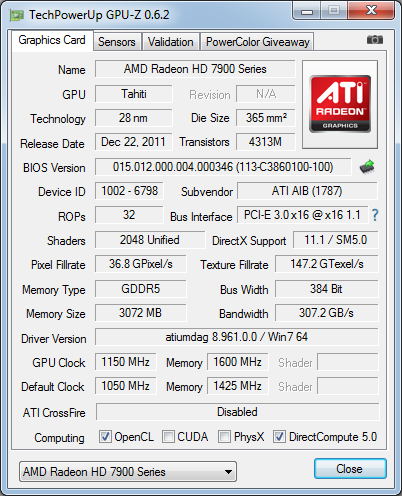Click the ATI Radeon logo

pos(340,104)
